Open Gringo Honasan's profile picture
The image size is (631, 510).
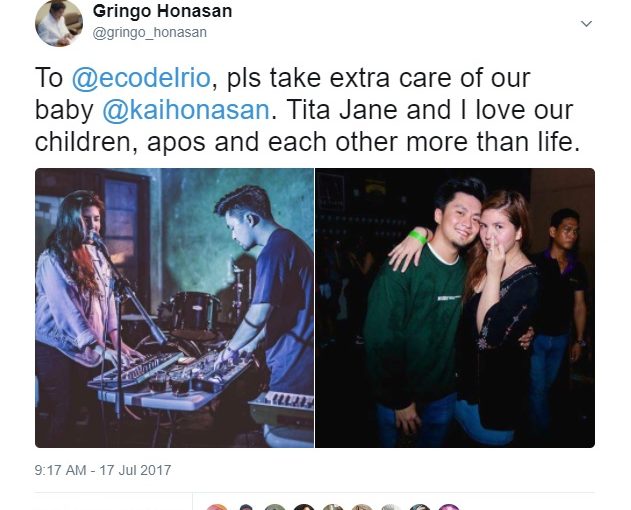click(59, 23)
